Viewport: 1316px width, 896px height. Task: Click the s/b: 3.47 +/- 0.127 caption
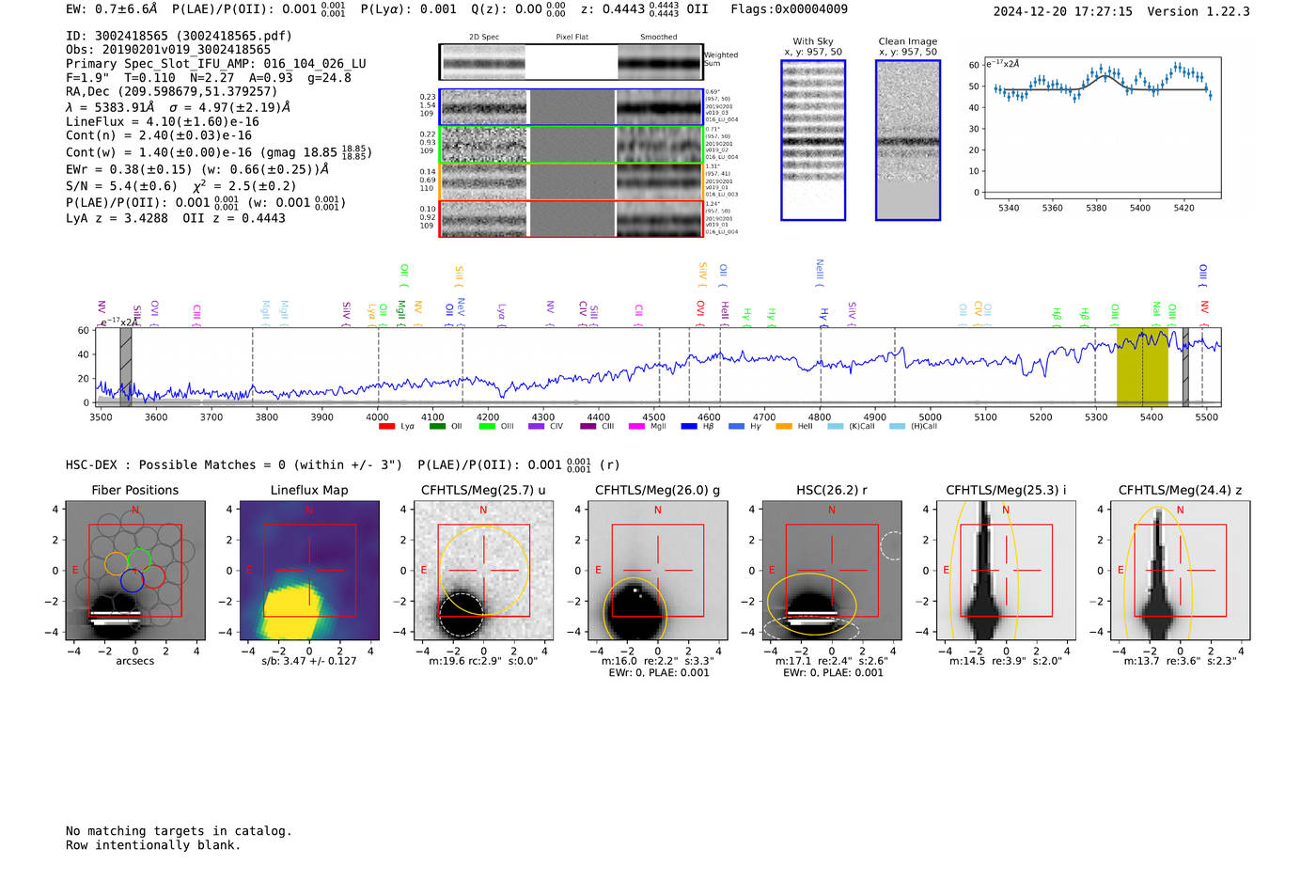click(309, 661)
